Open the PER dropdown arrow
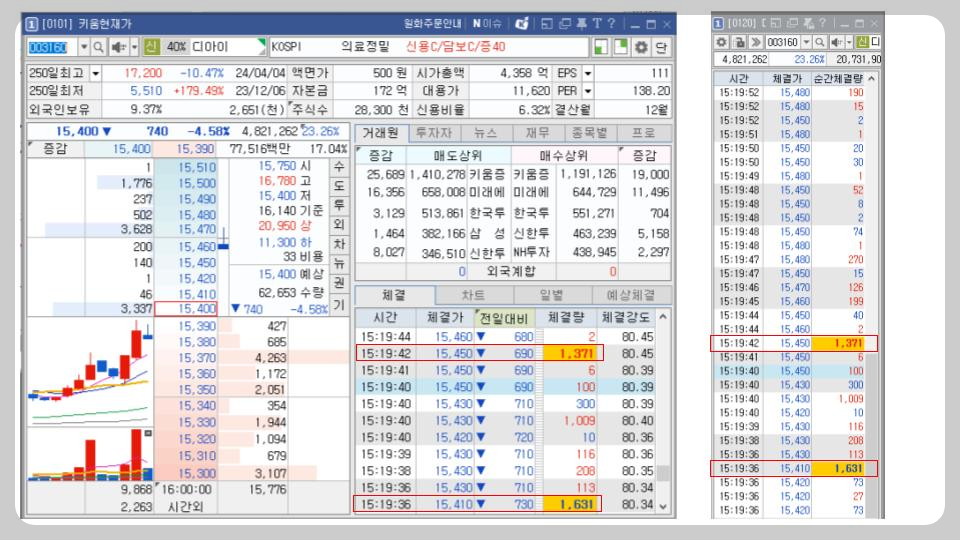 (x=588, y=91)
